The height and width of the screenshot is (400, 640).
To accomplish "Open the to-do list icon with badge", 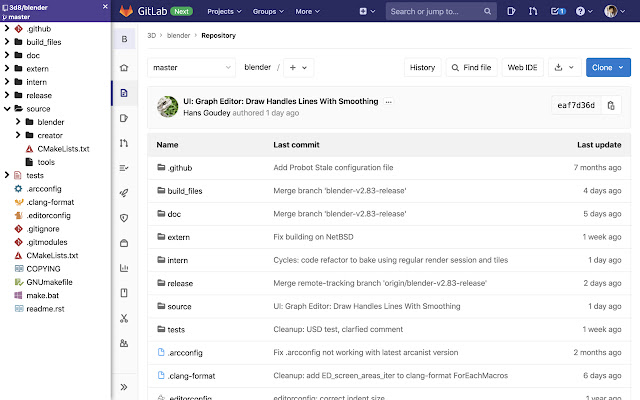I will click(558, 11).
